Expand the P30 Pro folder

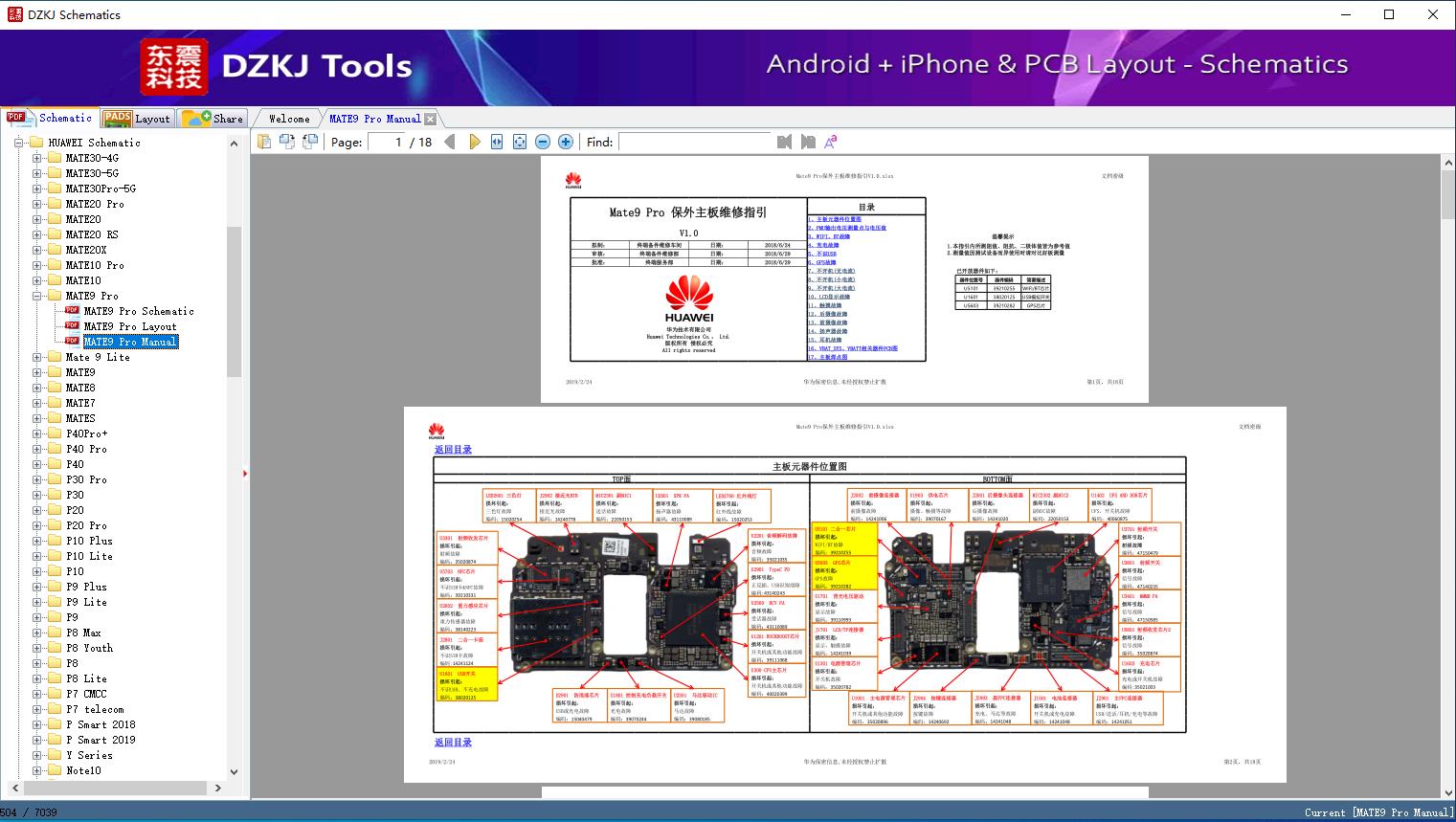click(x=36, y=479)
